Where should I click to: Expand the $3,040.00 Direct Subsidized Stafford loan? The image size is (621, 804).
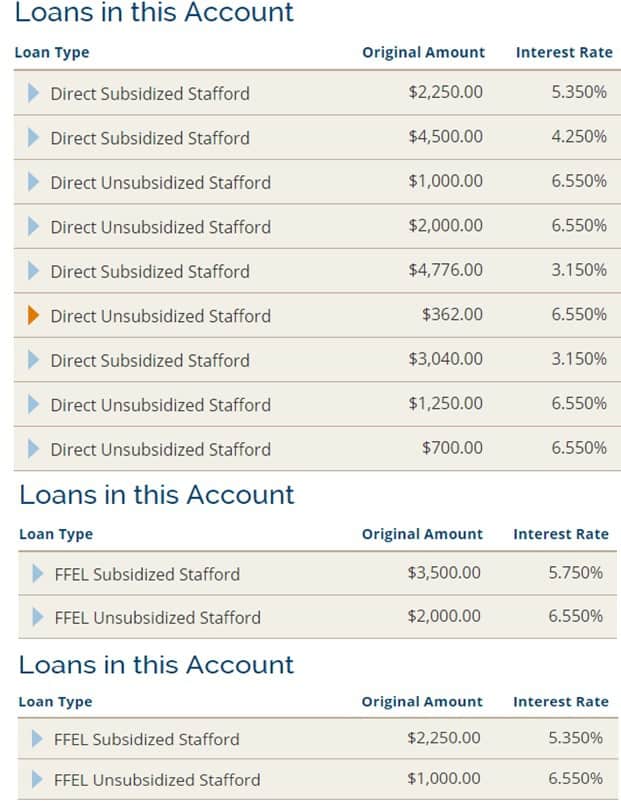pyautogui.click(x=31, y=361)
